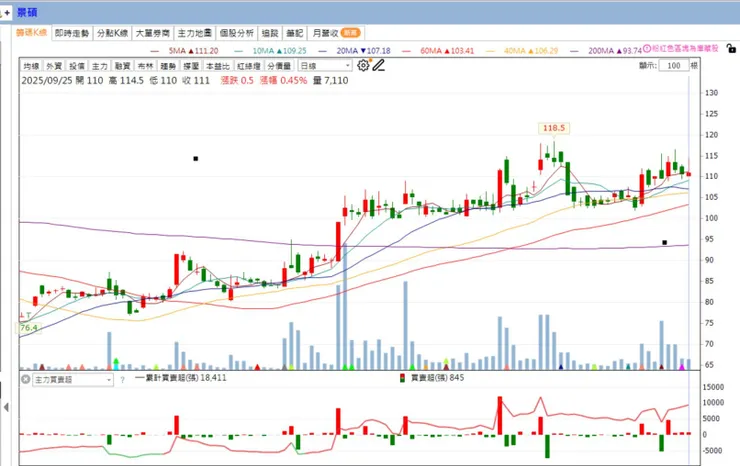740x466 pixels.
Task: Click the plus icon beside 景碩 title
Action: pyautogui.click(x=7, y=13)
